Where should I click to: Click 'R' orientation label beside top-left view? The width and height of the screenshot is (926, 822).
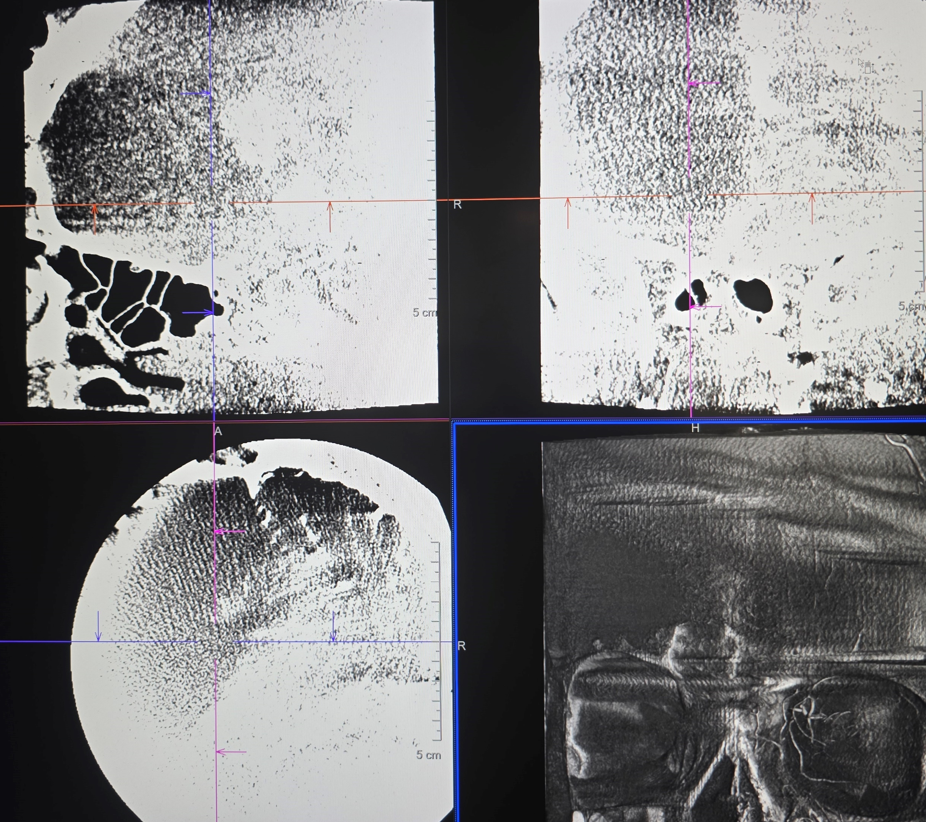tap(457, 205)
